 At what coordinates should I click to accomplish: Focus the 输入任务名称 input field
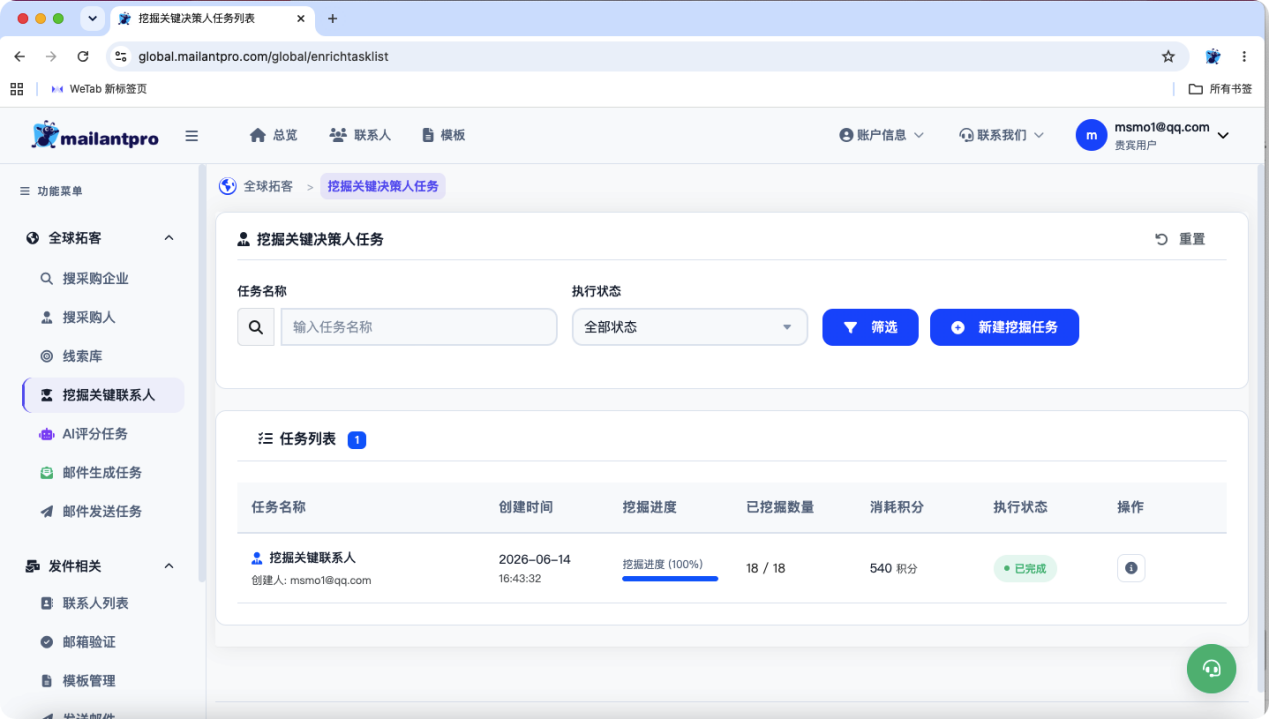[x=419, y=327]
